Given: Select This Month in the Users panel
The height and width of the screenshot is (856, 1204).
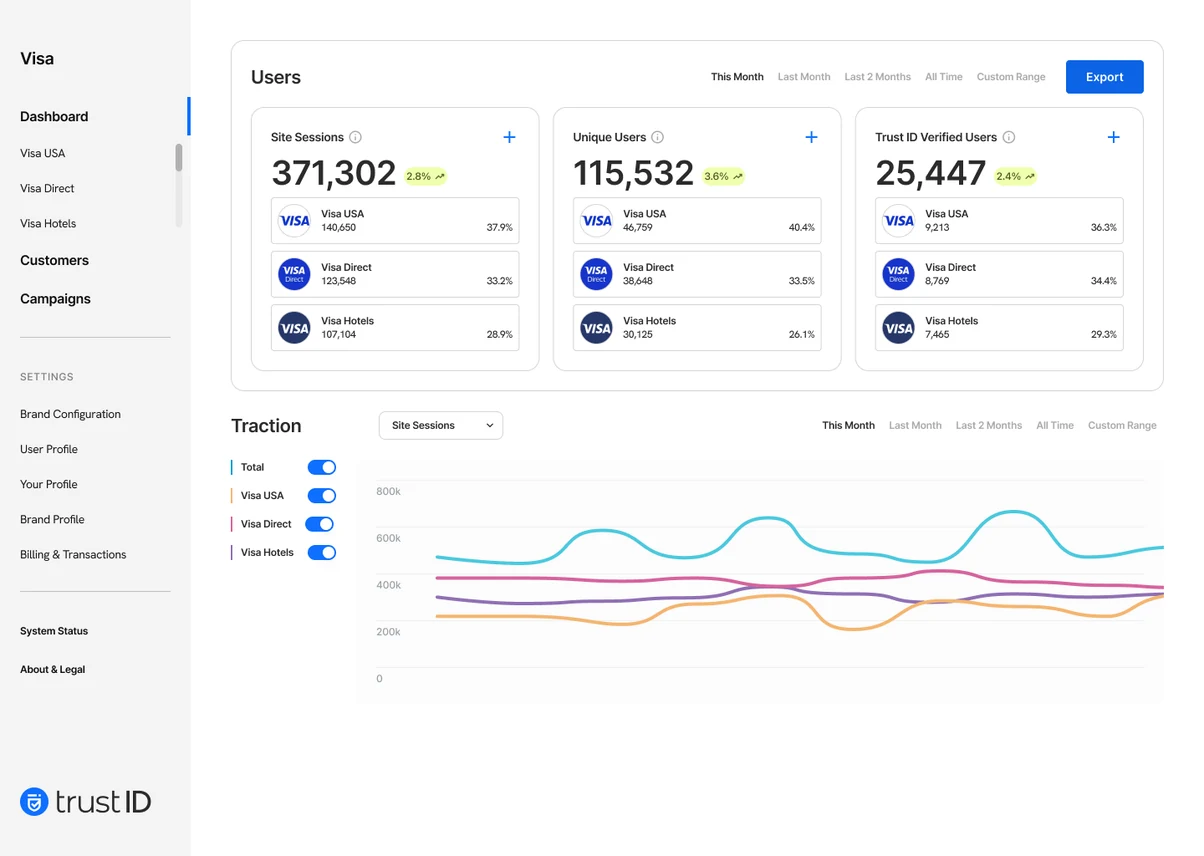Looking at the screenshot, I should pyautogui.click(x=737, y=77).
